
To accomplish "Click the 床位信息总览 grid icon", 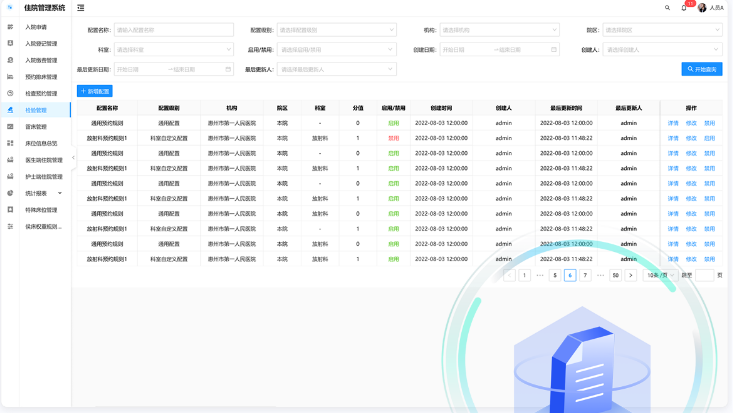I will click(10, 143).
